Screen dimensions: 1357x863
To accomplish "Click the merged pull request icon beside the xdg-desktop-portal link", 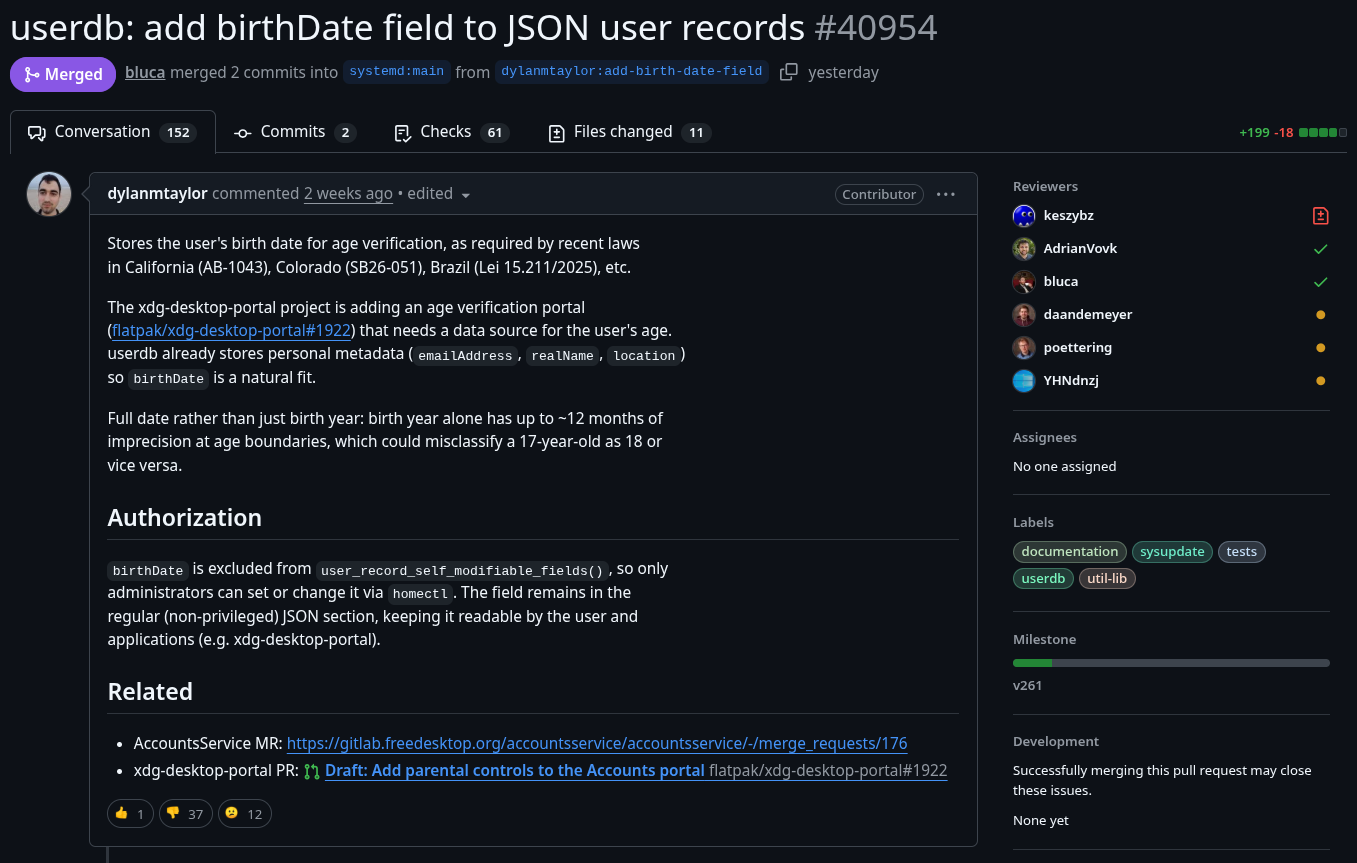I will (x=311, y=771).
